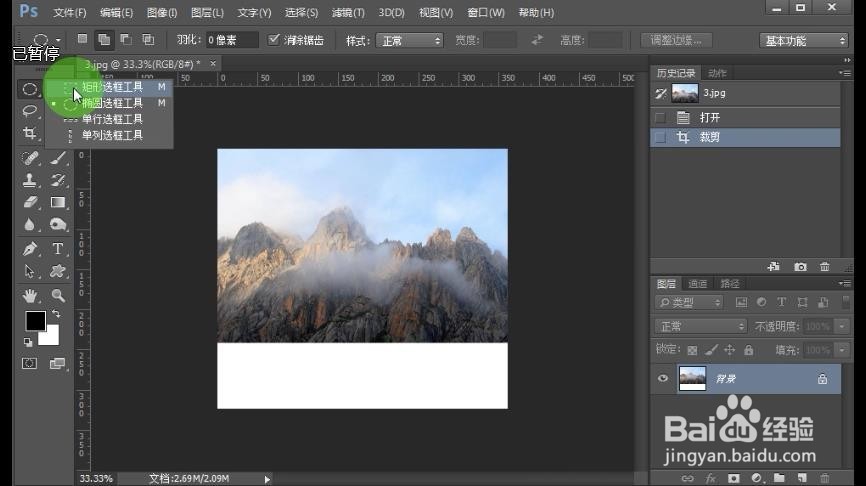Screen dimensions: 866x486
Task: Select the Blur tool
Action: click(x=30, y=224)
